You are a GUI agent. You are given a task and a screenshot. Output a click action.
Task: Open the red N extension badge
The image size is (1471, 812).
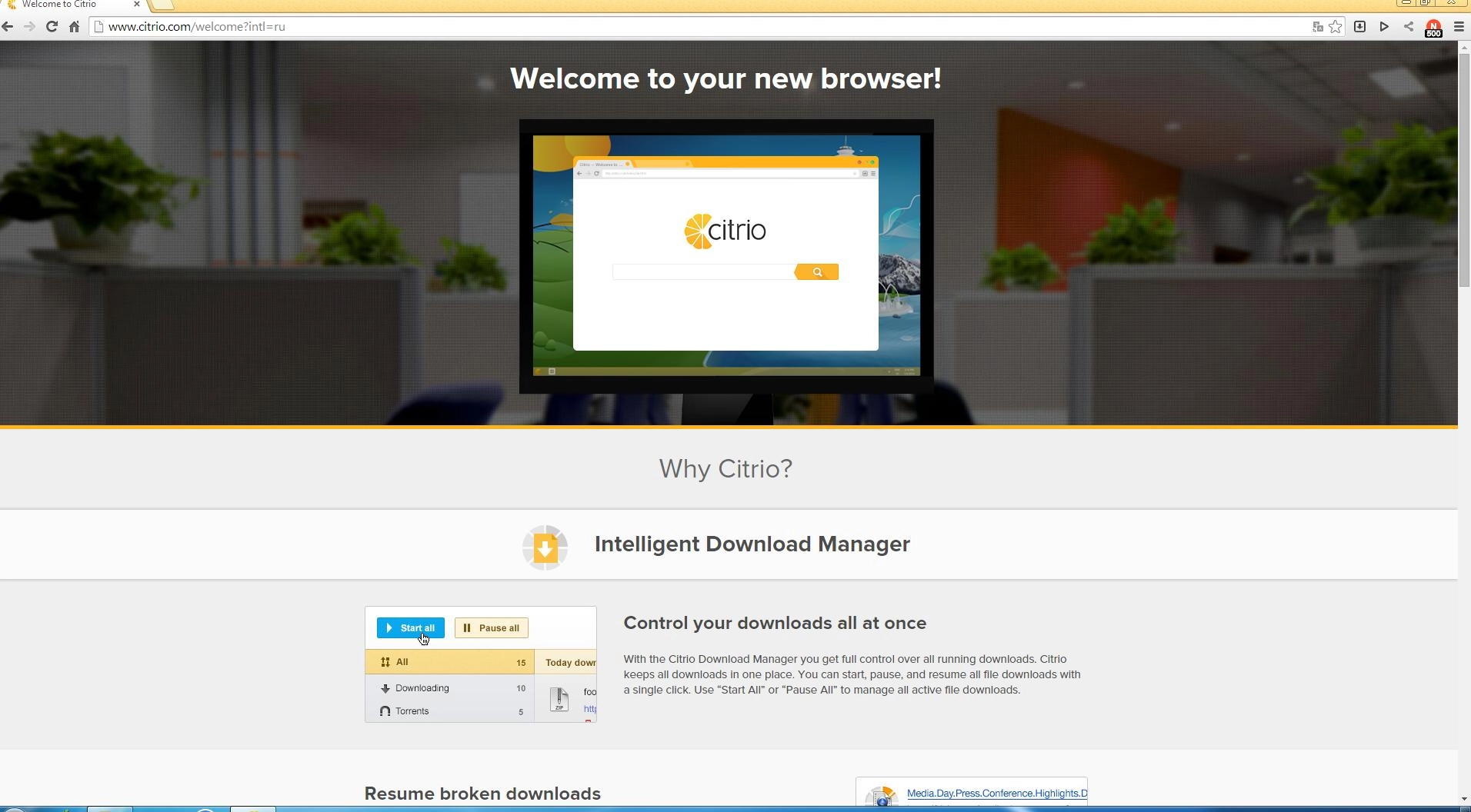pyautogui.click(x=1433, y=28)
